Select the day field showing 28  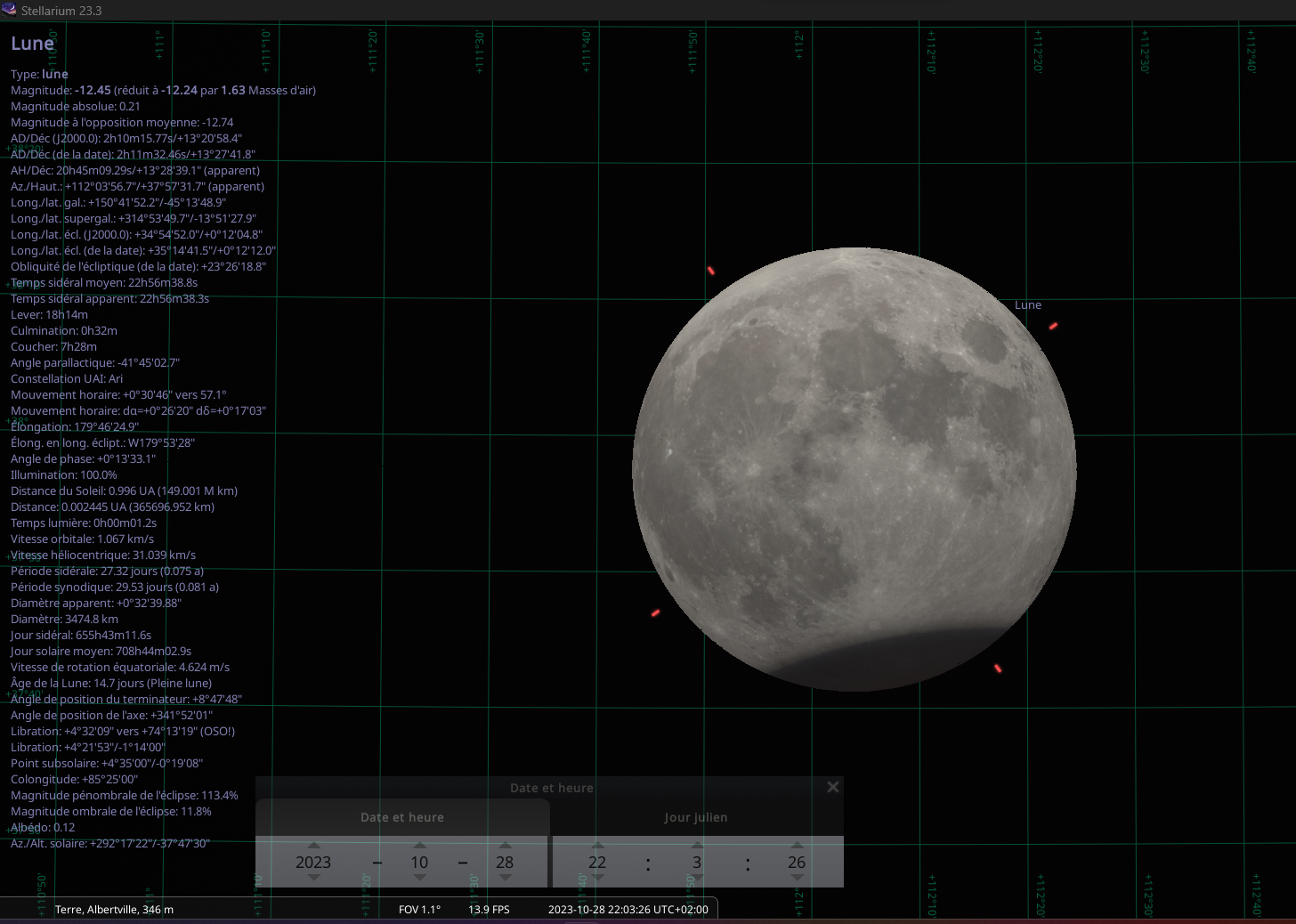point(506,862)
